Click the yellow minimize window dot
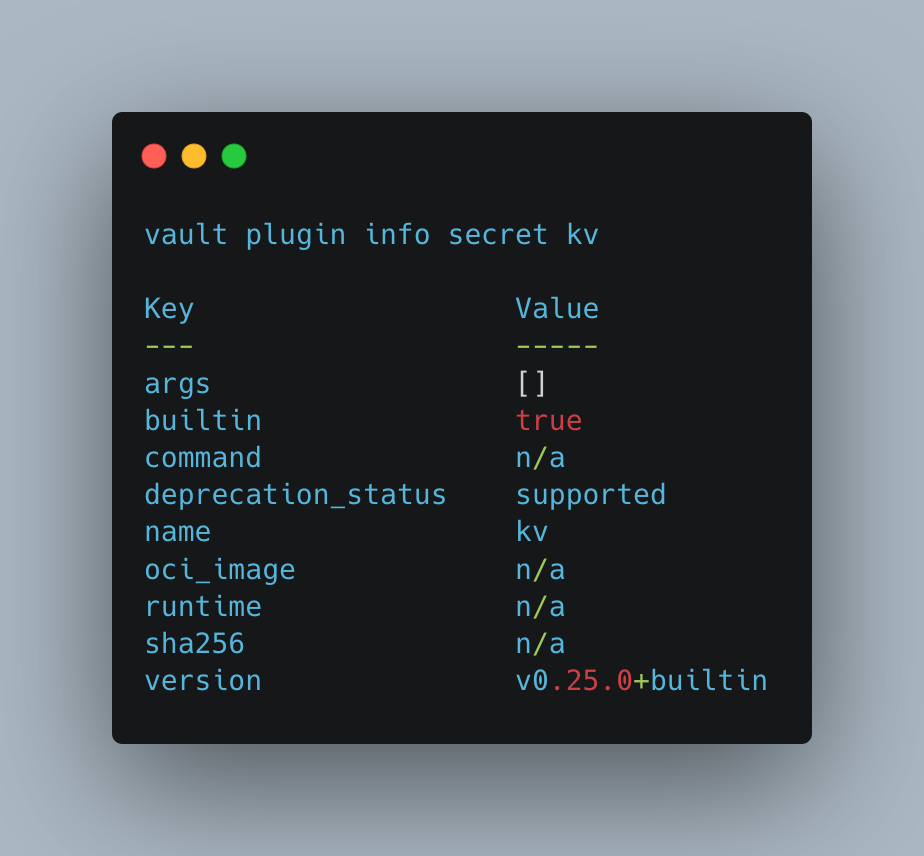Screen dimensions: 924x856 (194, 156)
